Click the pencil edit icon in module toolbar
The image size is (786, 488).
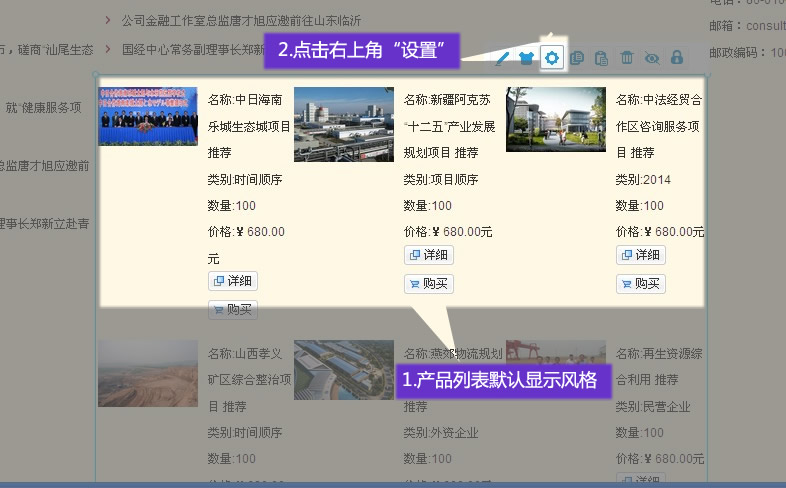tap(502, 59)
